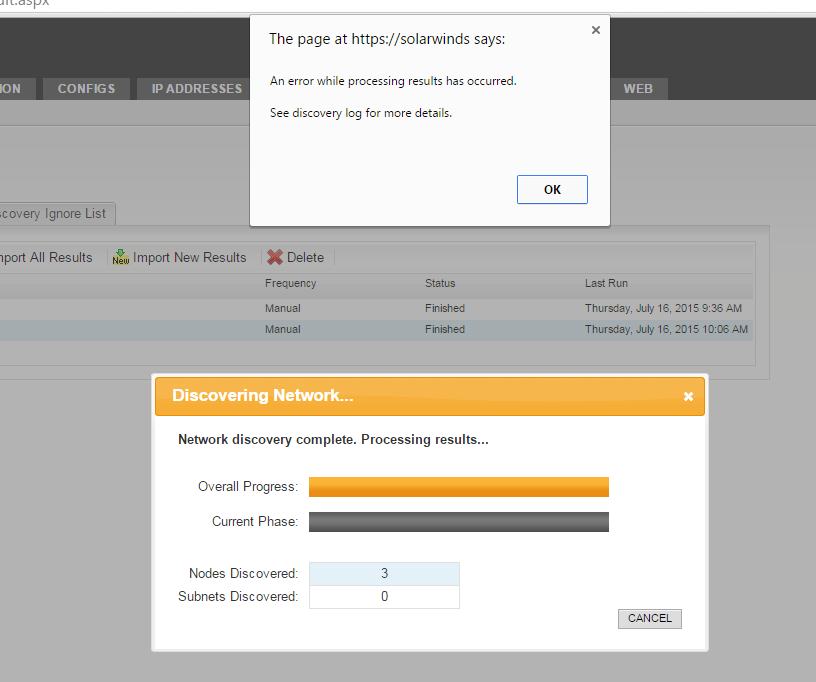816x682 pixels.
Task: Click the Delete toolbar label
Action: (x=305, y=258)
